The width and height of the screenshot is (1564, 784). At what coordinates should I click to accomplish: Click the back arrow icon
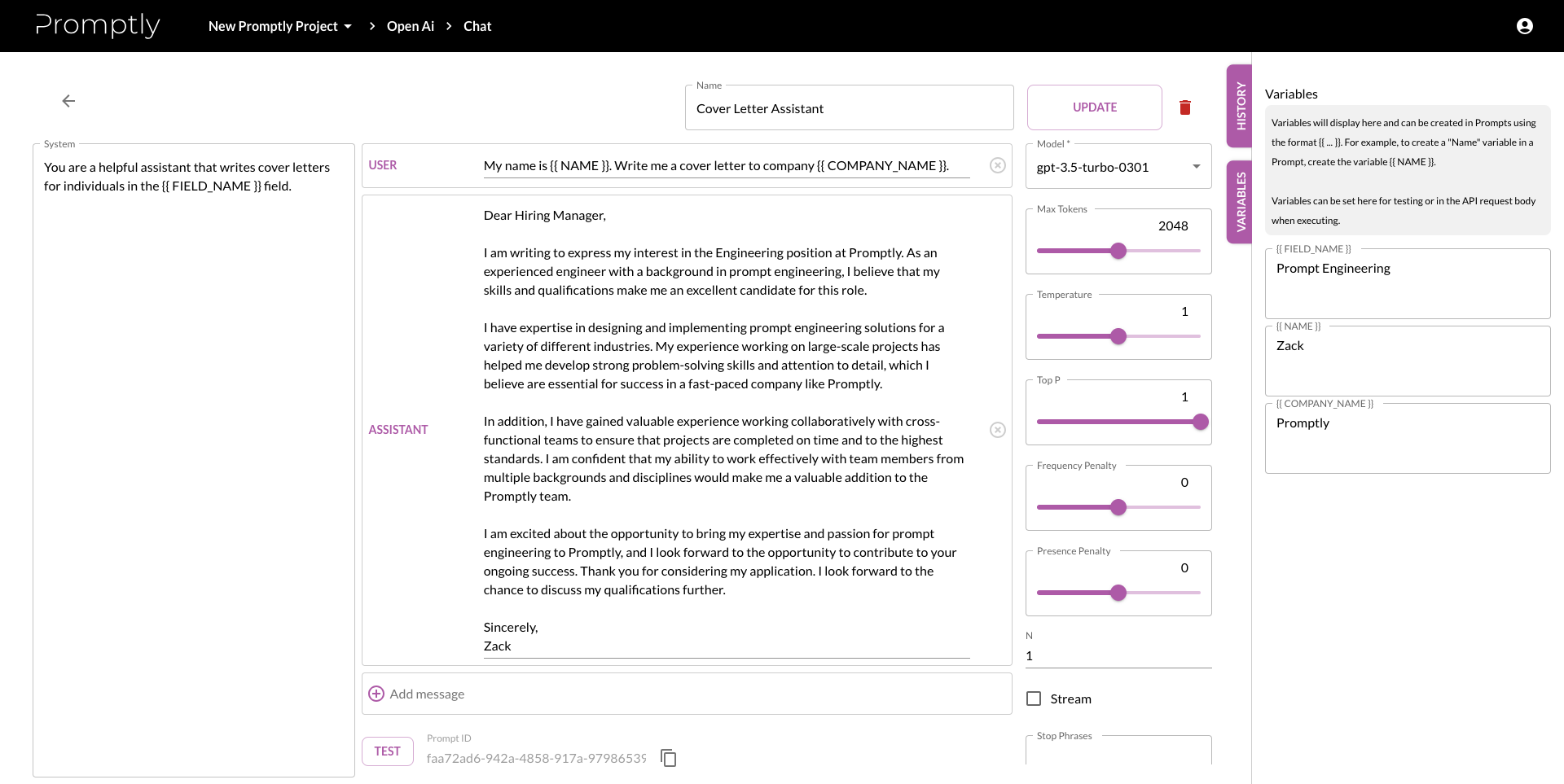(68, 101)
